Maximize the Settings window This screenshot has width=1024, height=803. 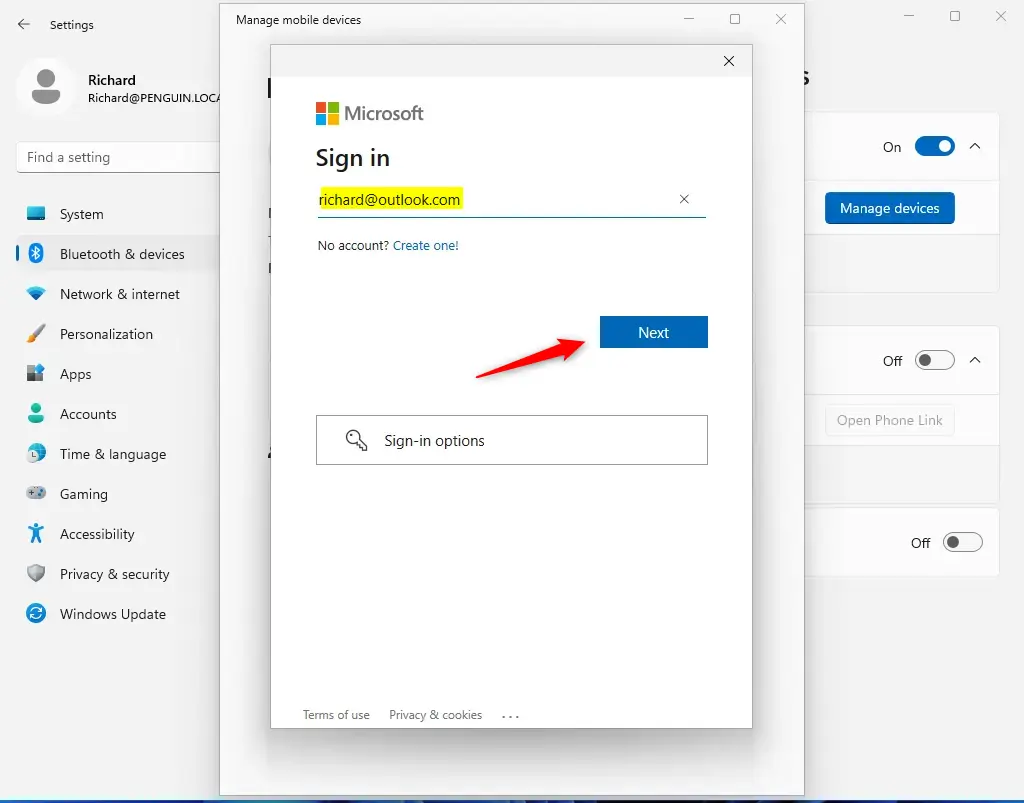955,16
